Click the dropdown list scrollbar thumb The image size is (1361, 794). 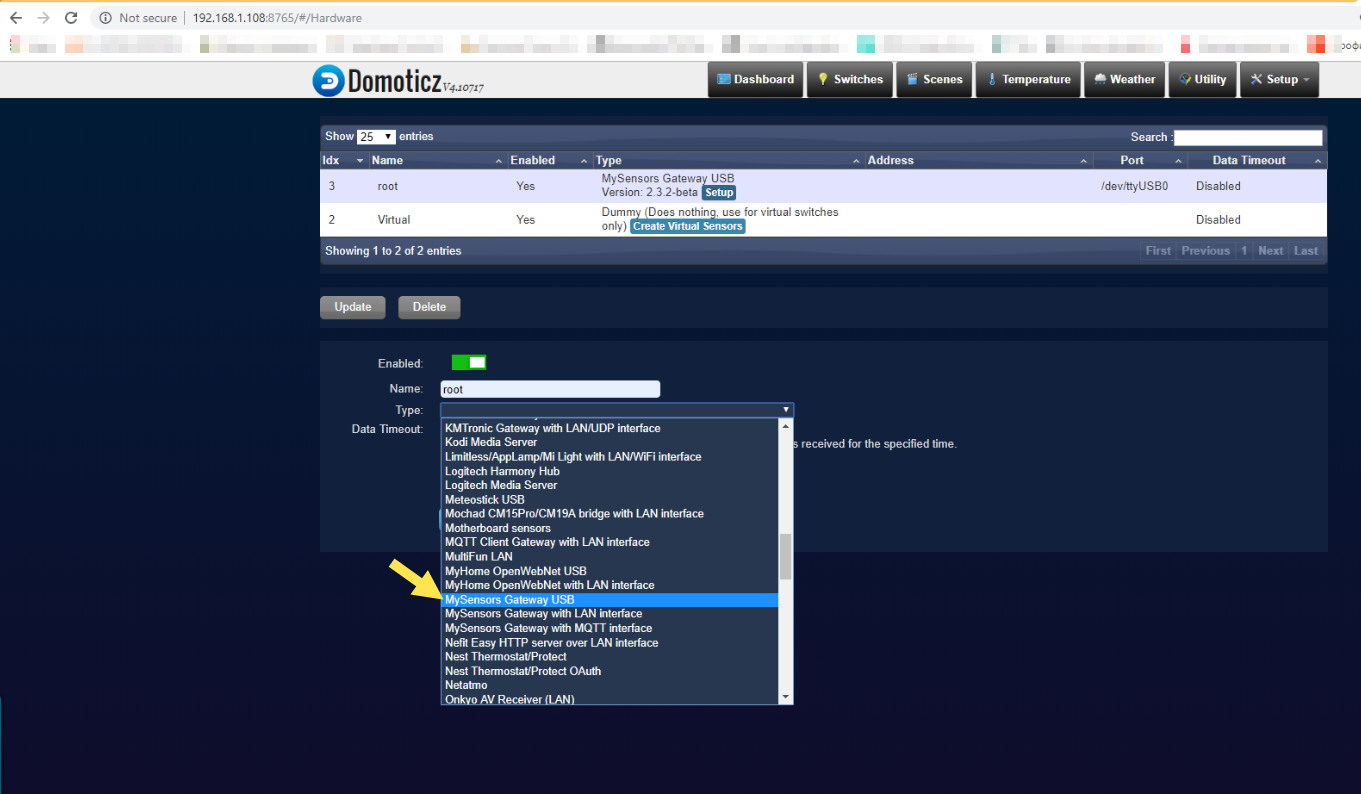786,556
